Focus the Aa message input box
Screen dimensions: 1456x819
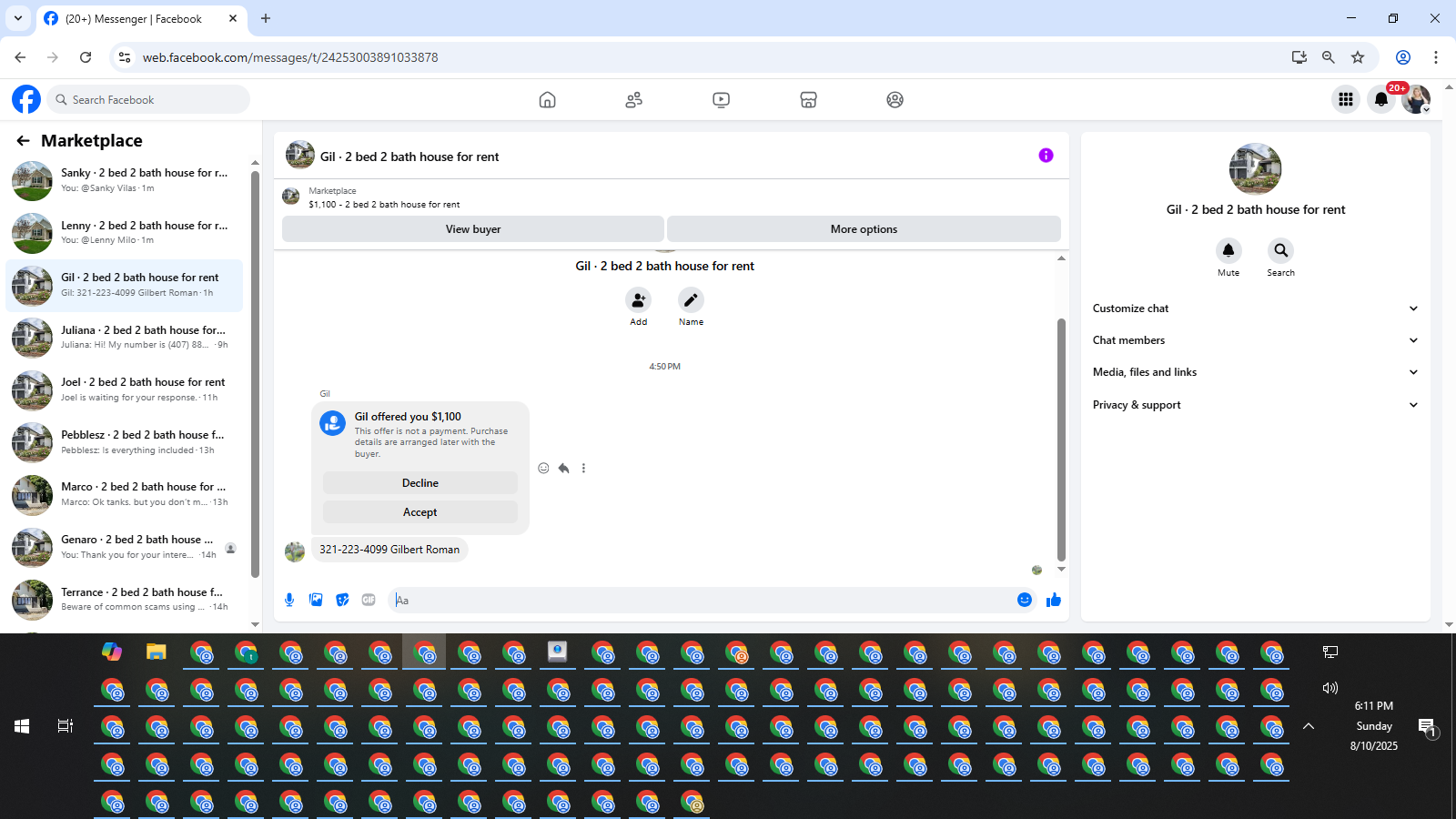pyautogui.click(x=701, y=600)
